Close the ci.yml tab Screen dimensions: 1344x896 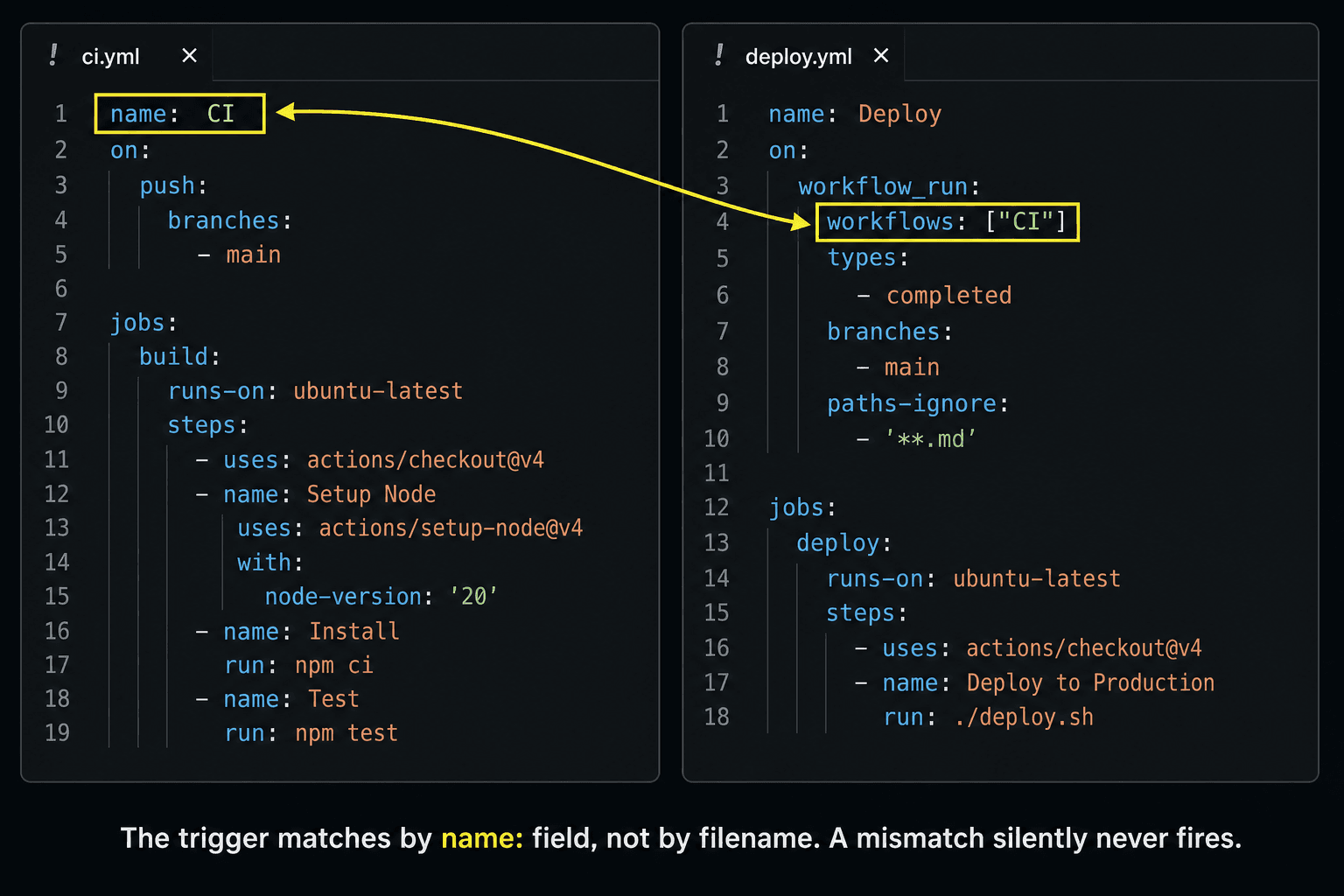click(x=189, y=56)
